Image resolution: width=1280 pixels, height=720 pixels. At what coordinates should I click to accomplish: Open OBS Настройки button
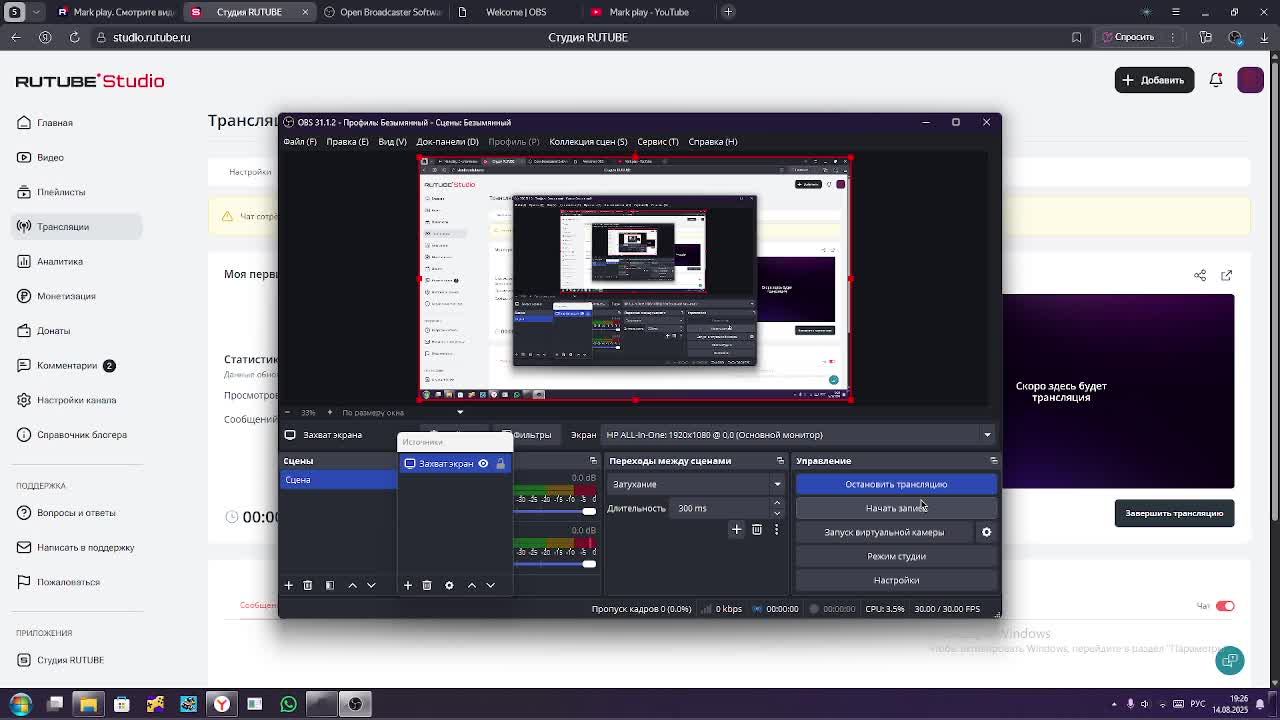(896, 580)
